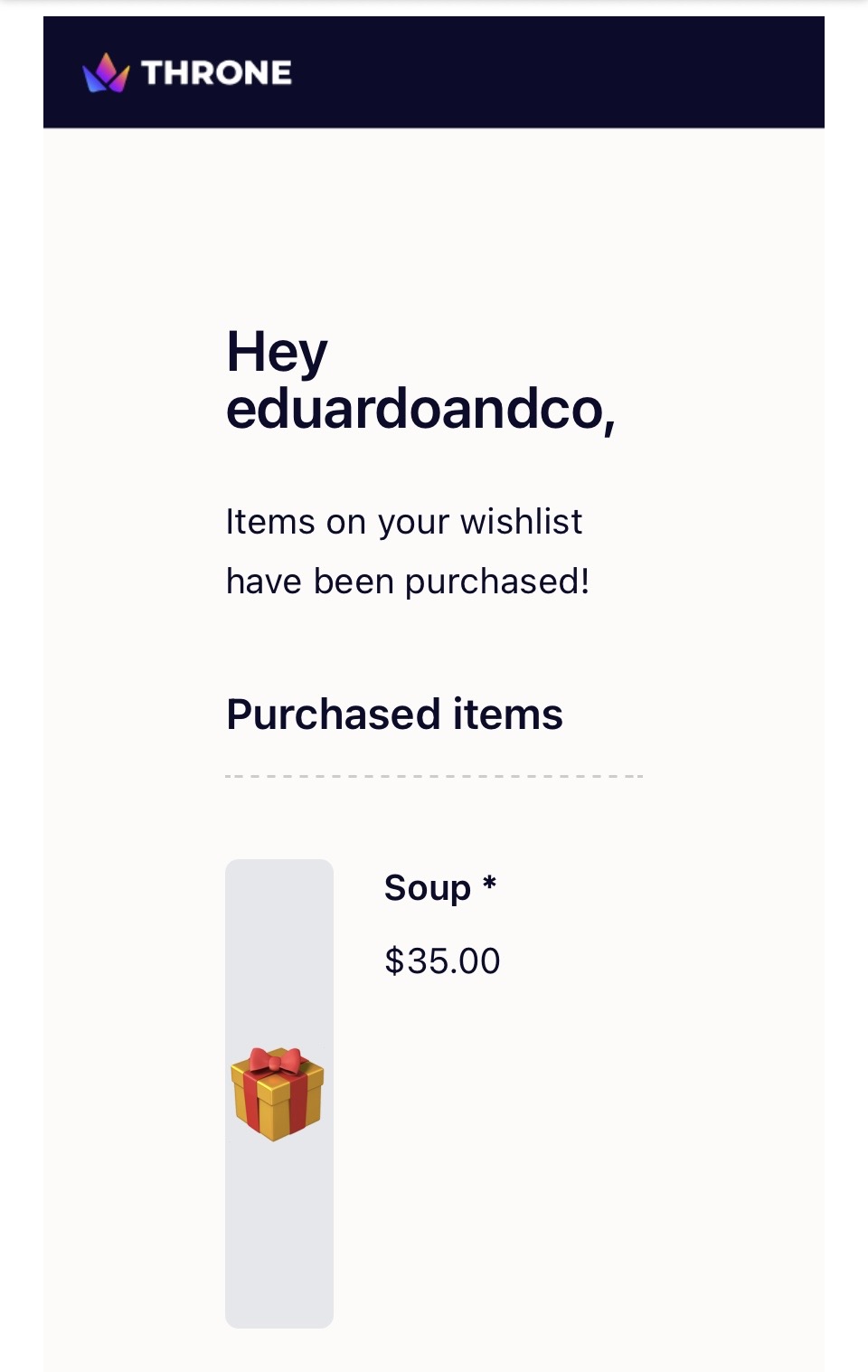Screen dimensions: 868x1372
Task: Click the "Purchased items" section heading
Action: click(394, 714)
